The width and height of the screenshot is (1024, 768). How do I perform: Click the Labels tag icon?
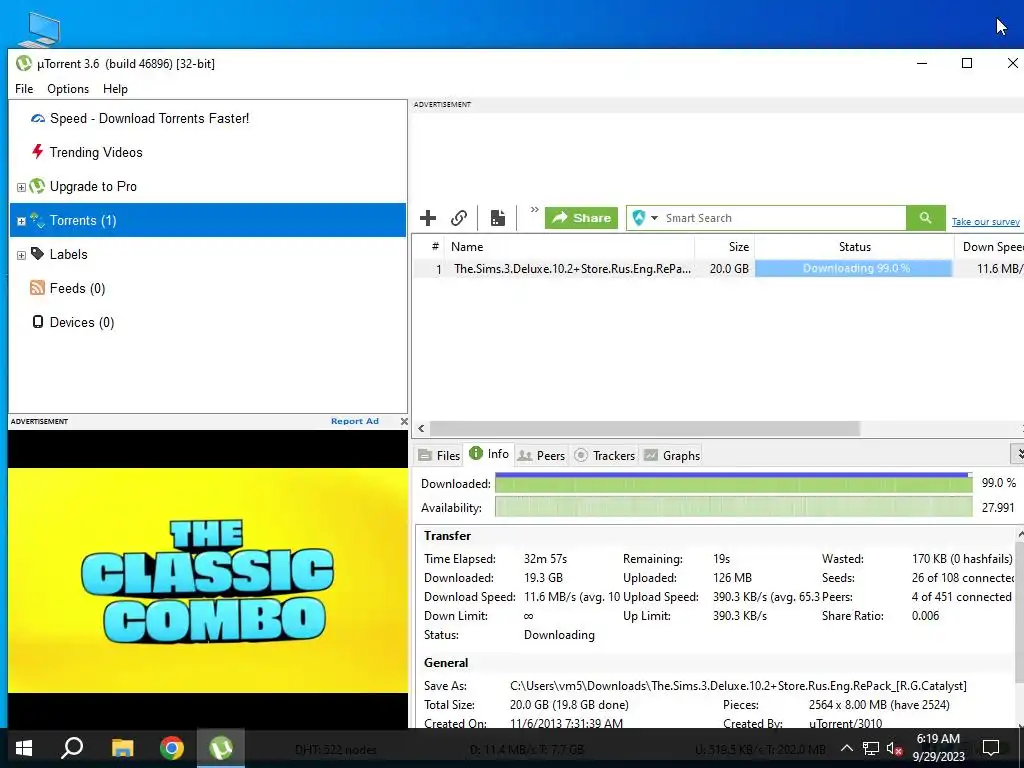point(37,254)
